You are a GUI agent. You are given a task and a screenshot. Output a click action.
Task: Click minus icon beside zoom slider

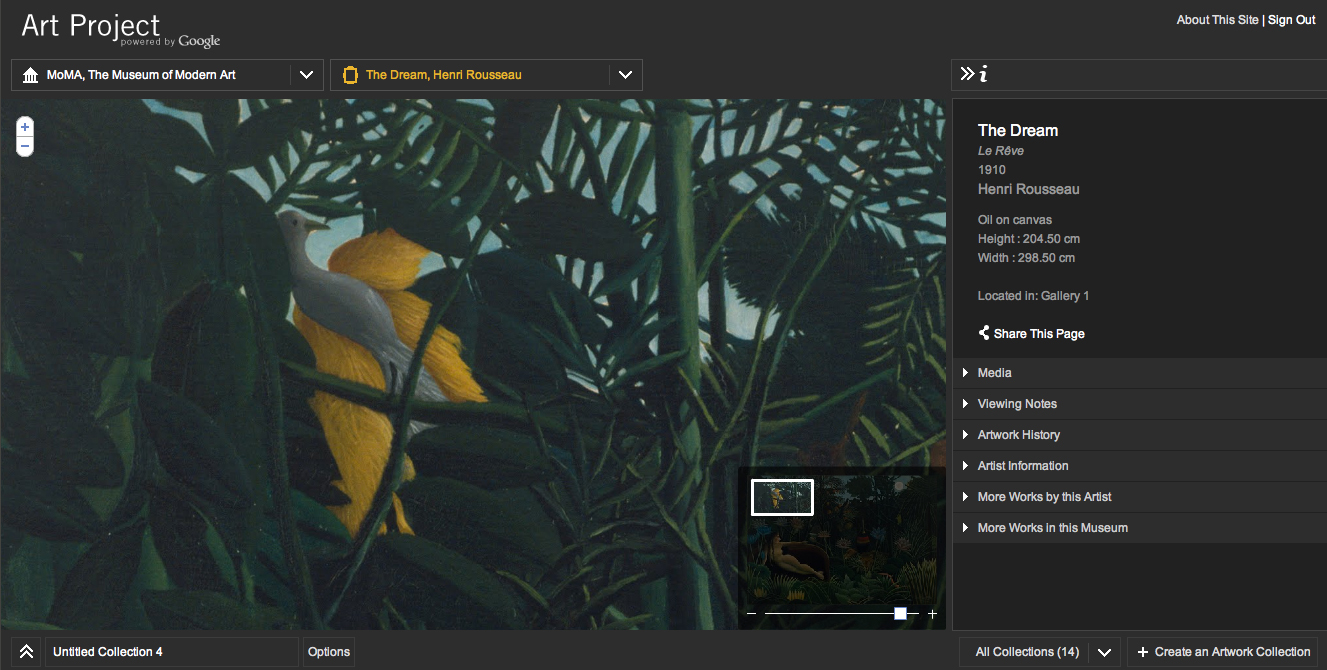(x=752, y=614)
